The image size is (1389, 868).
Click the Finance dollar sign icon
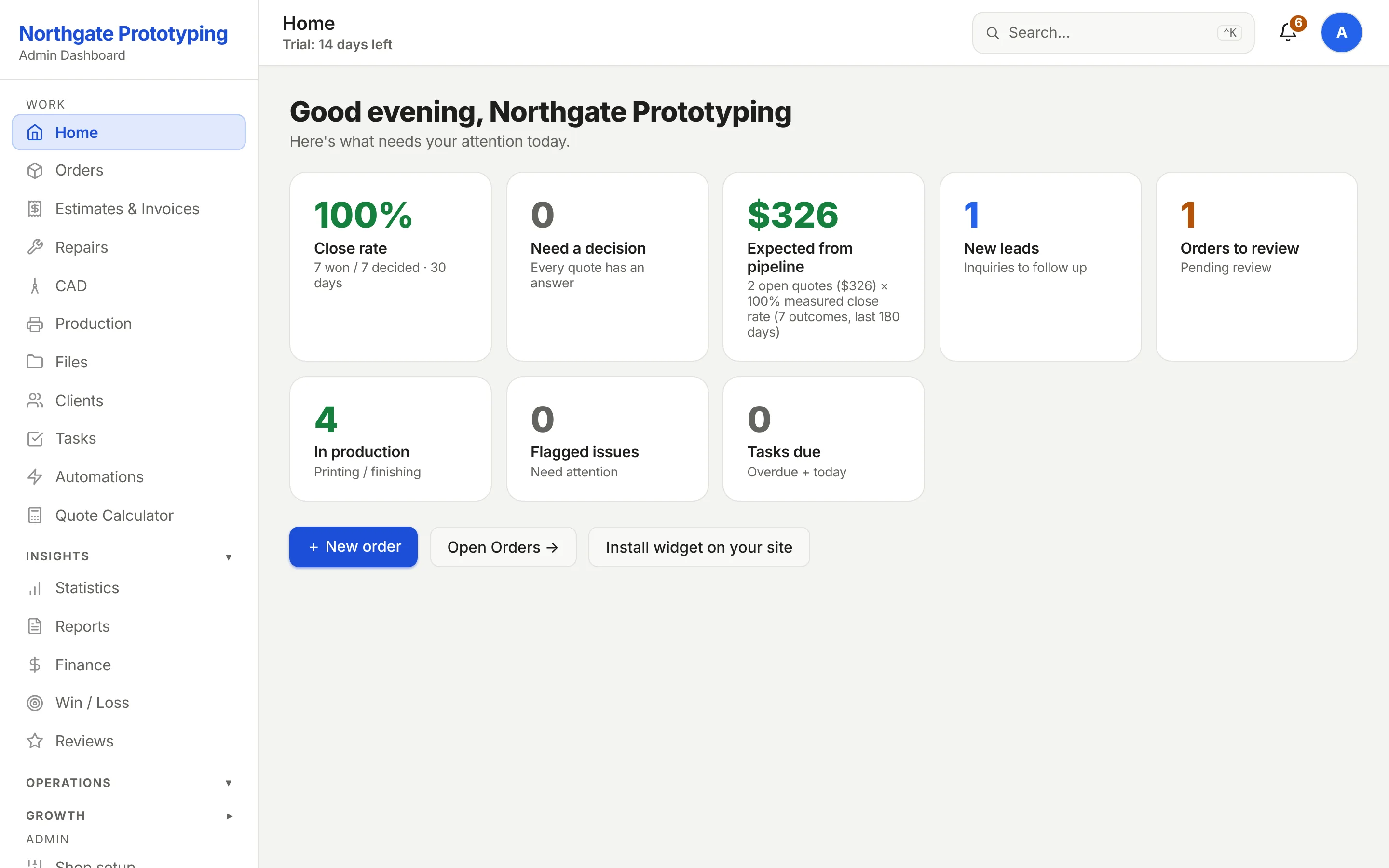tap(35, 665)
